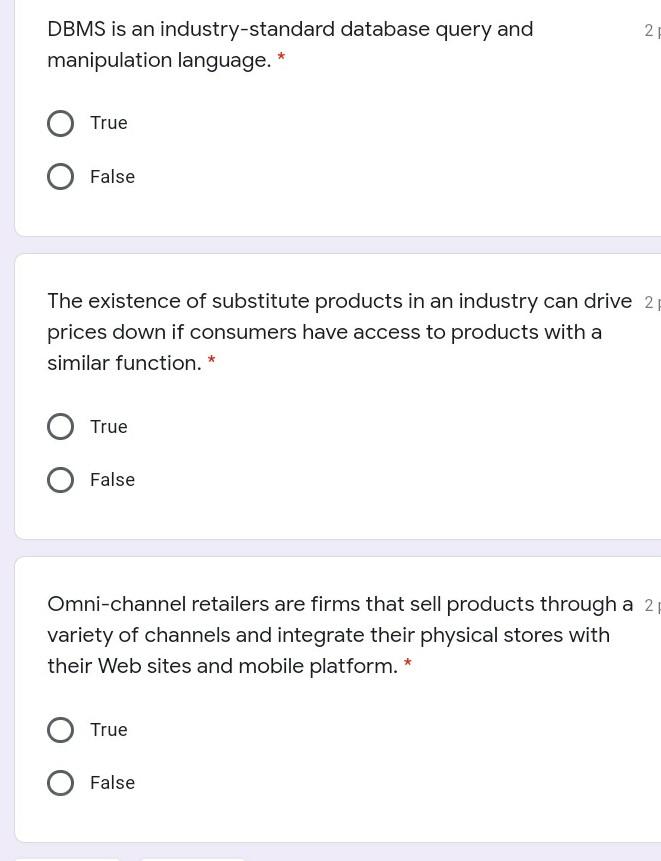
Task: Click "True" label text under substitute products question
Action: pos(109,427)
